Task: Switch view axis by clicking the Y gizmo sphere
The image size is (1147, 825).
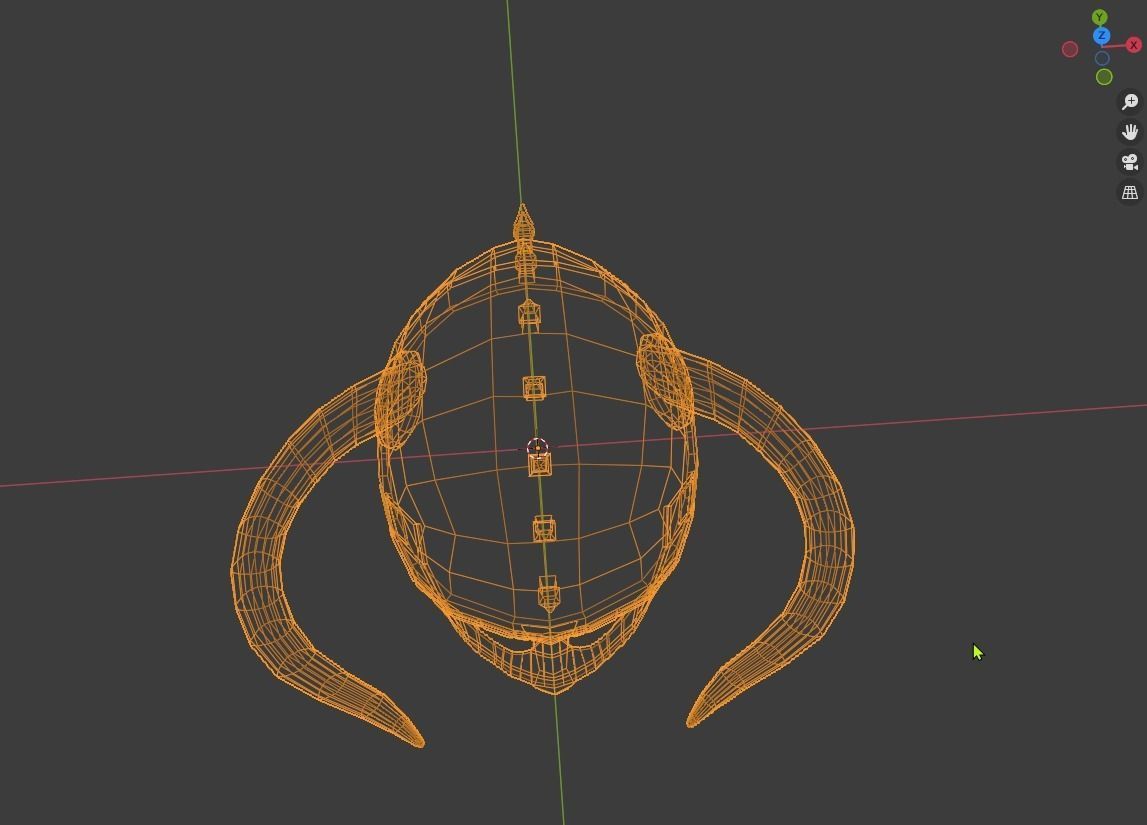Action: pos(1099,17)
